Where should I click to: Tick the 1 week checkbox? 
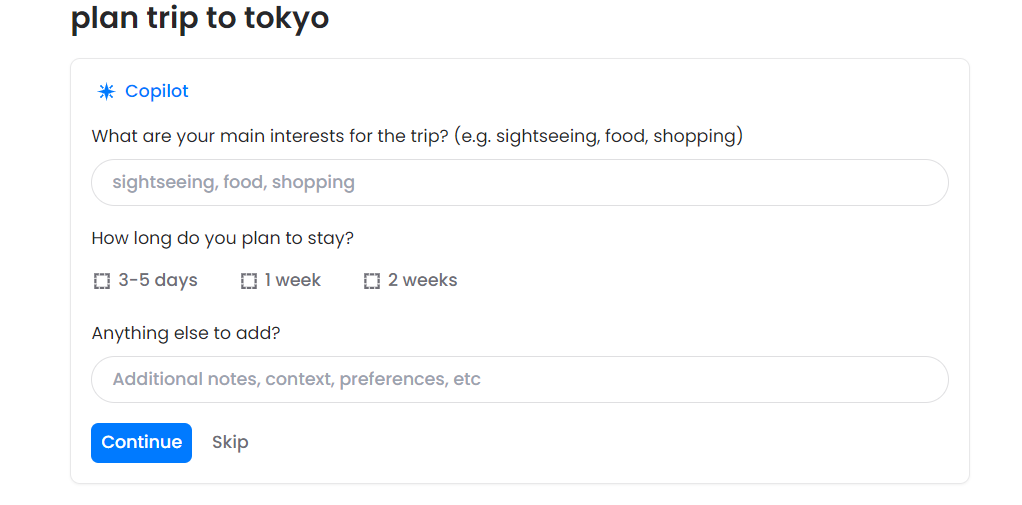pyautogui.click(x=249, y=281)
